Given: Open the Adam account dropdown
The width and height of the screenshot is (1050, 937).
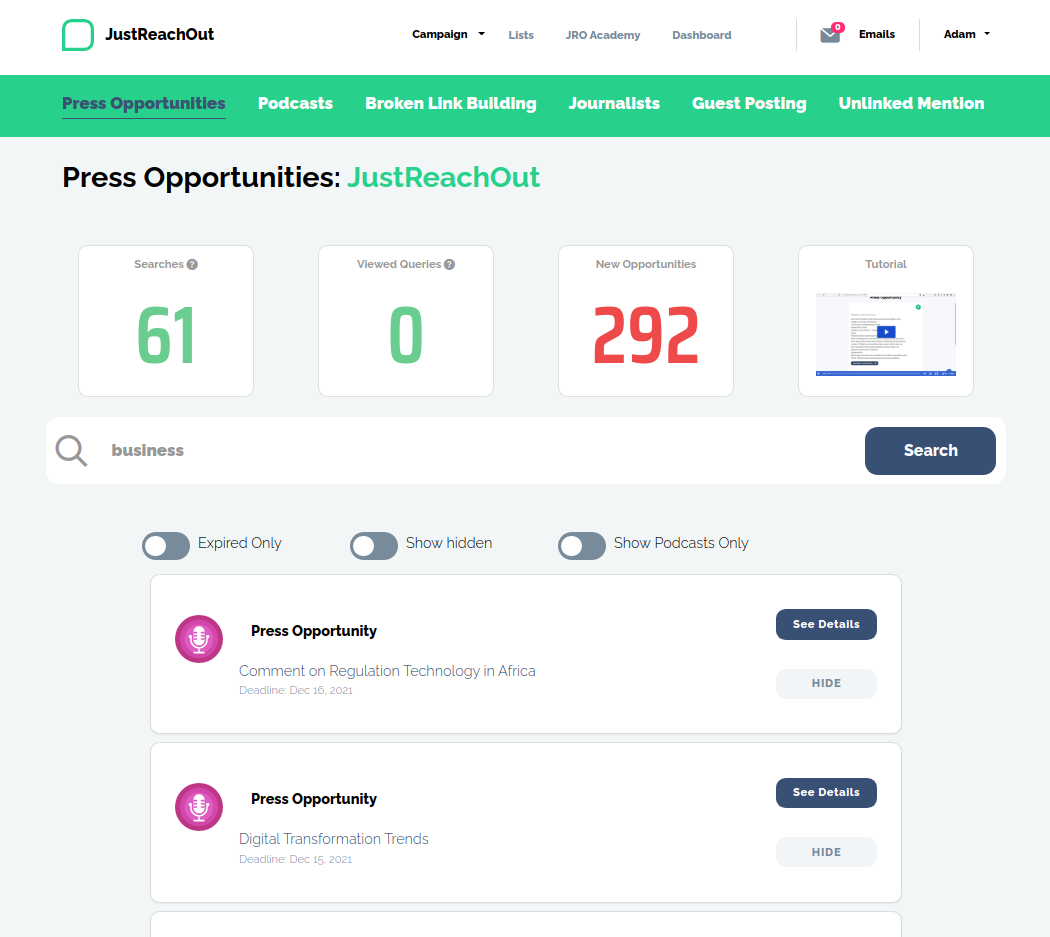Looking at the screenshot, I should pos(966,34).
